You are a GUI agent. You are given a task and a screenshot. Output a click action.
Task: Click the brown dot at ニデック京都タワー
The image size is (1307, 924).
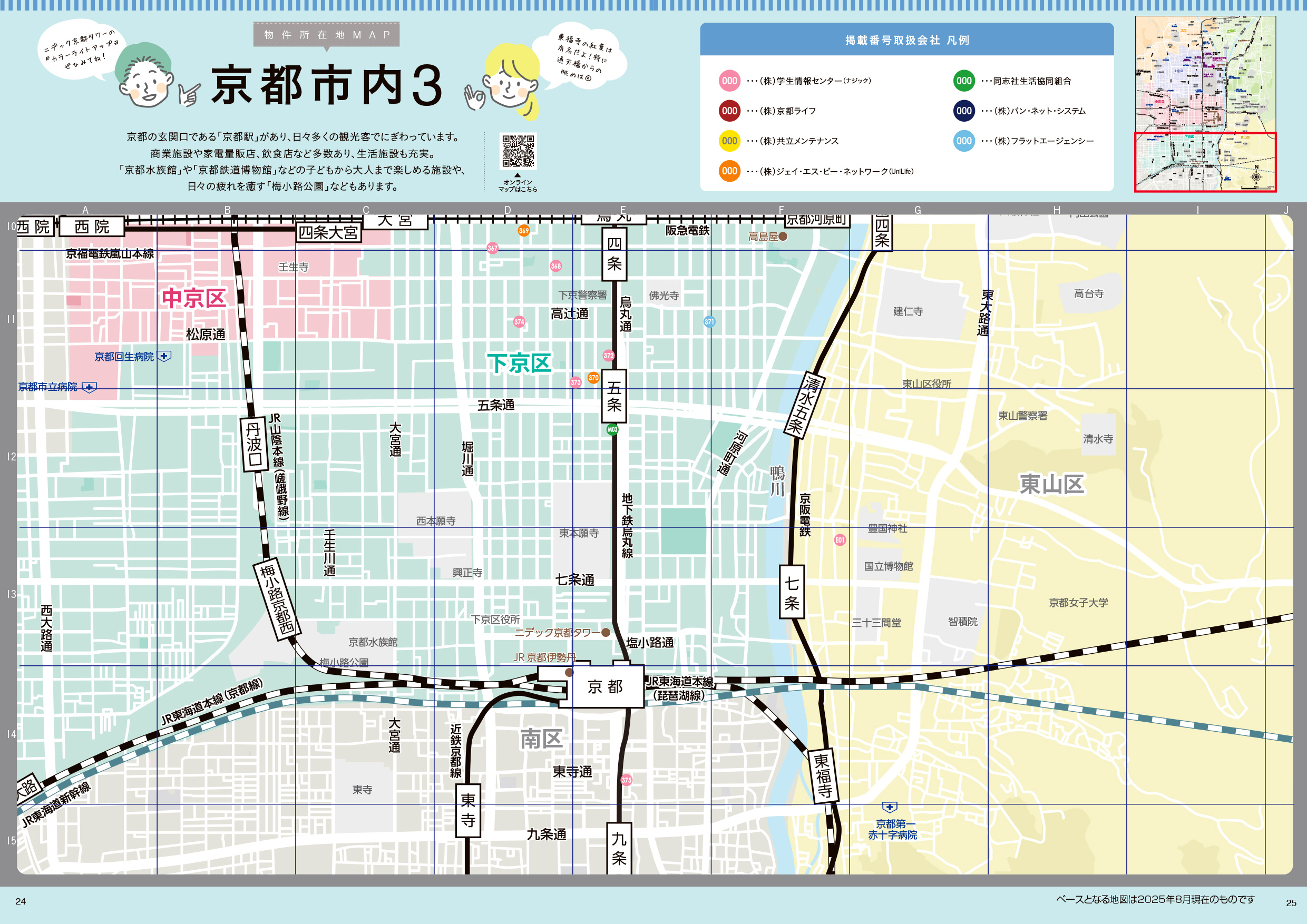point(605,633)
